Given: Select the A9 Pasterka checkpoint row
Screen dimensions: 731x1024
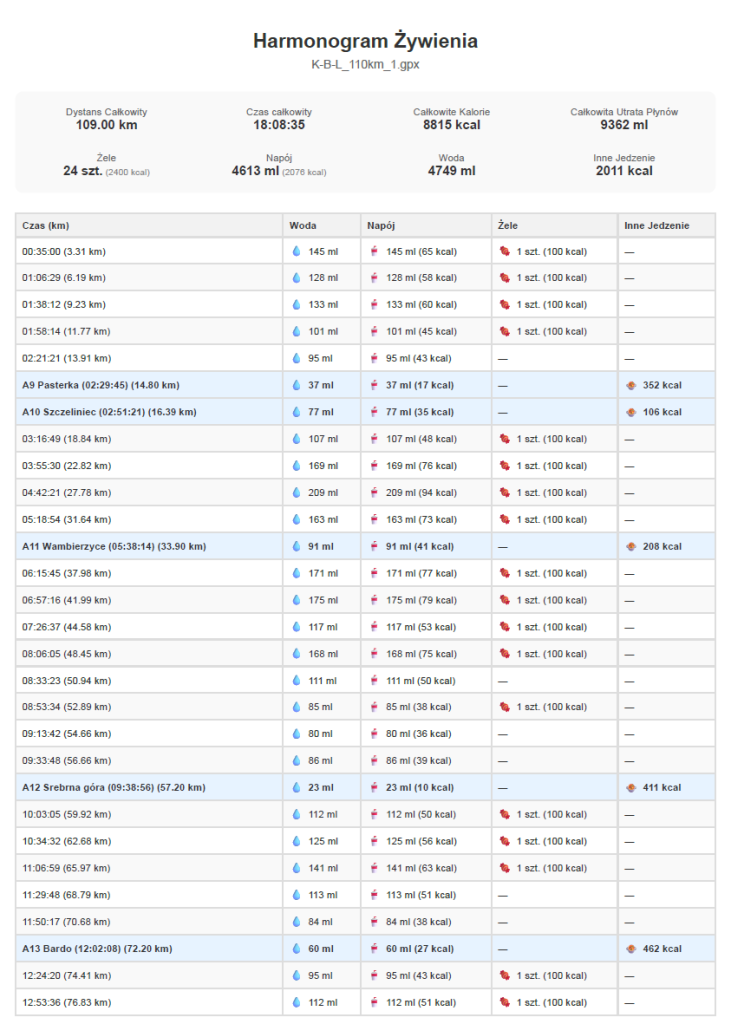Looking at the screenshot, I should coord(365,385).
